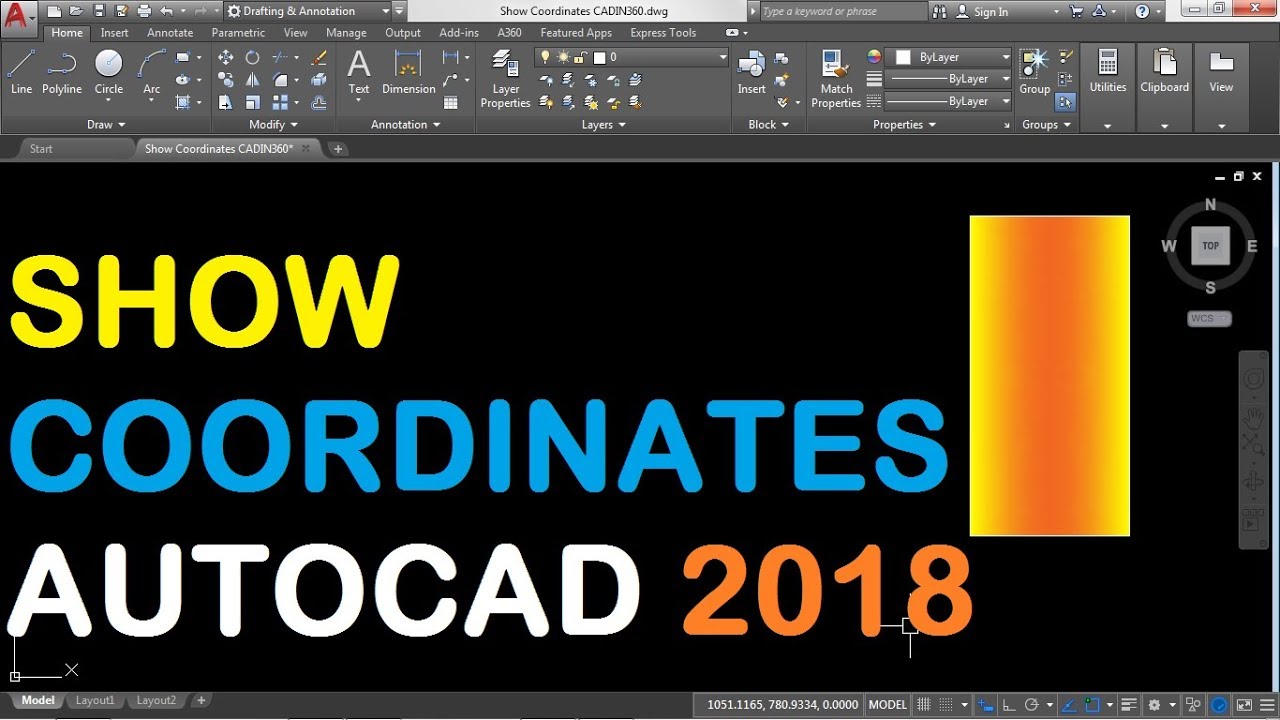The height and width of the screenshot is (720, 1280).
Task: Click the Erase tool icon
Action: click(319, 57)
